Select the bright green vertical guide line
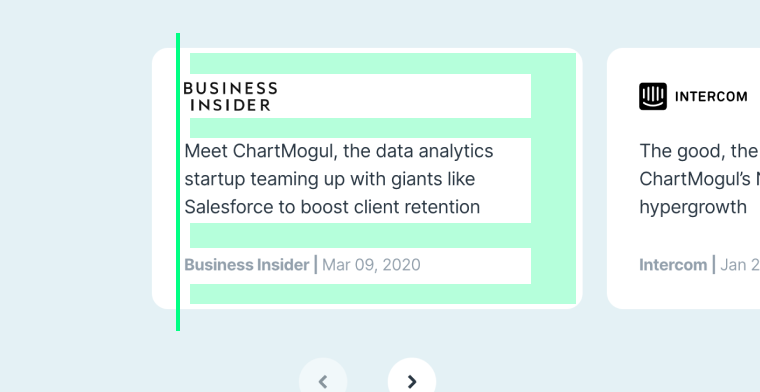Image resolution: width=760 pixels, height=392 pixels. coord(178,182)
